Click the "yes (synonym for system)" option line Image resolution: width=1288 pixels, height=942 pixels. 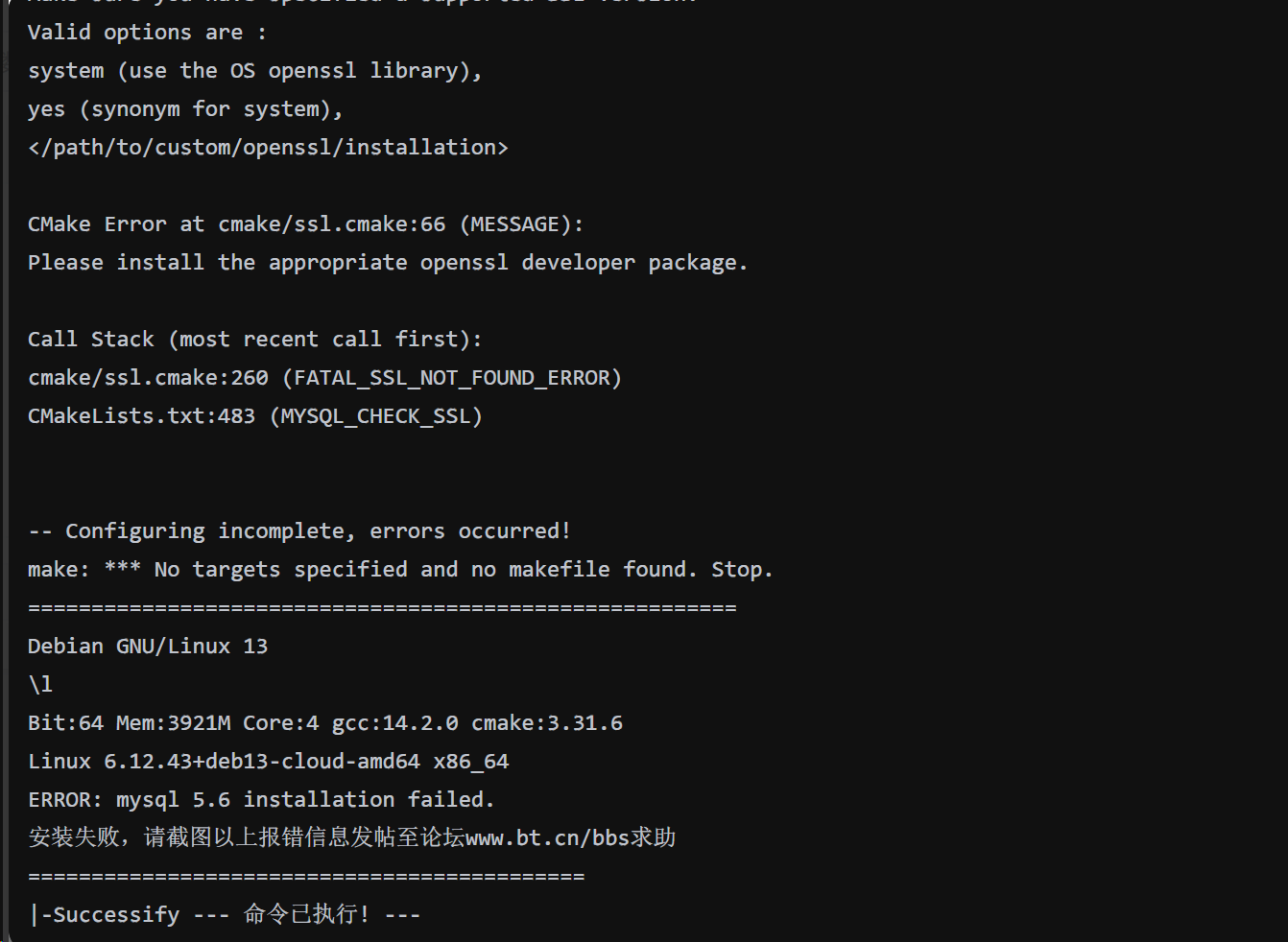click(x=184, y=109)
